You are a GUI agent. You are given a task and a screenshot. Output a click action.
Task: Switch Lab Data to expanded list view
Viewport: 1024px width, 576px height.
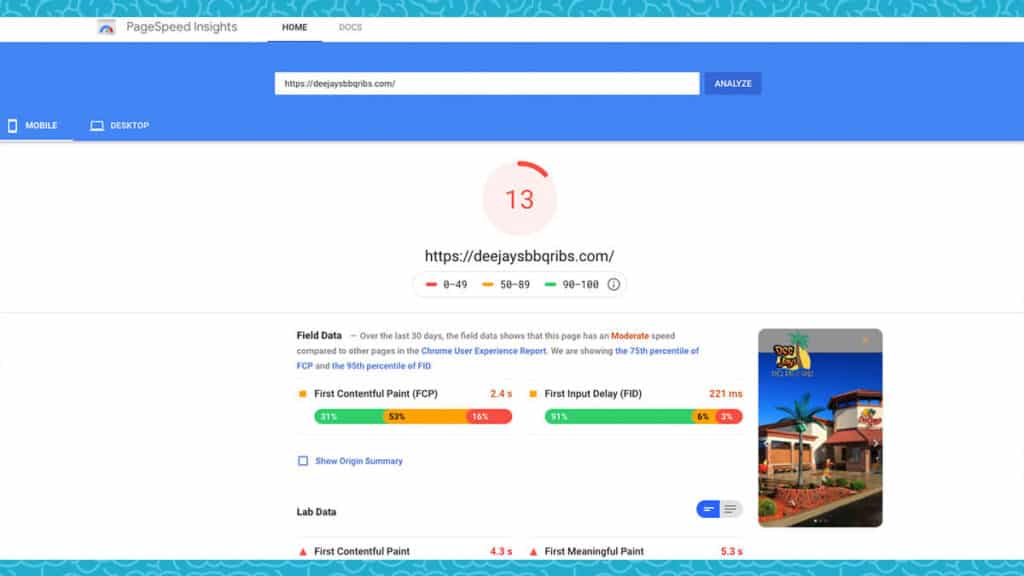731,510
